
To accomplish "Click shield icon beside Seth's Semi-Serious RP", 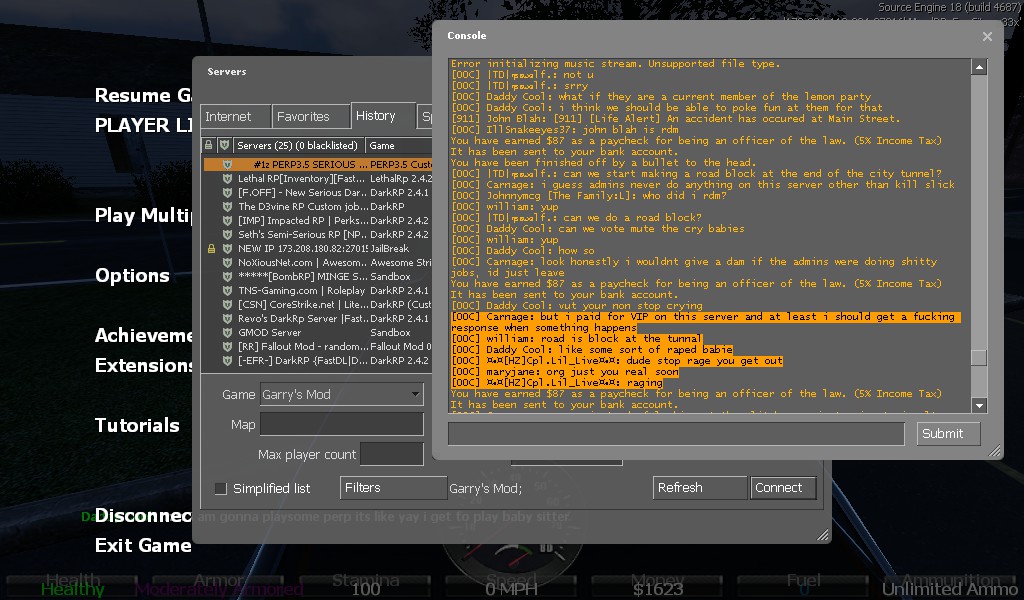I will [227, 234].
